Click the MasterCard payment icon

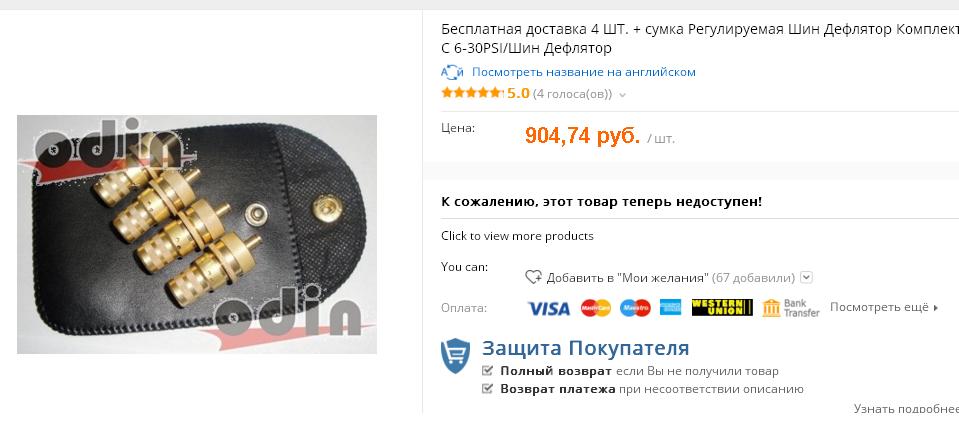coord(596,308)
